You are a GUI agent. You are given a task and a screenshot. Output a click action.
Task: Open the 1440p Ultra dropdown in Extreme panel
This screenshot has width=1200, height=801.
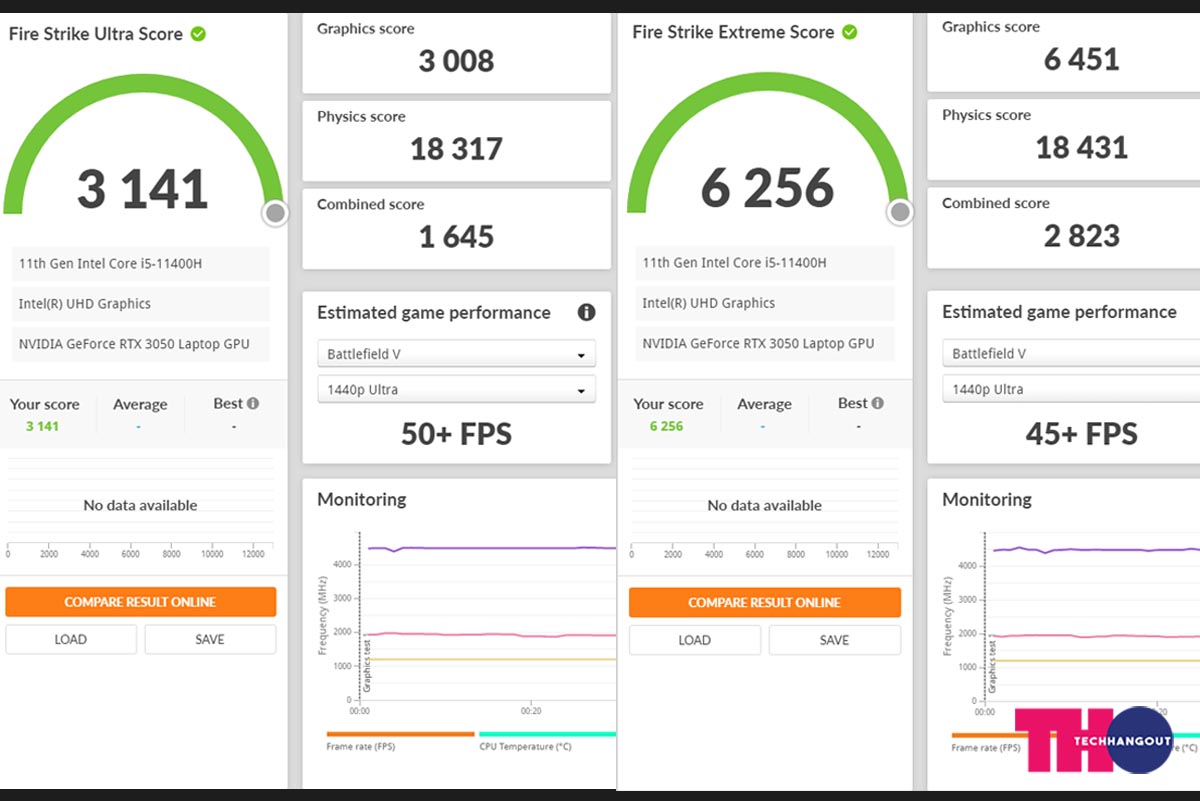click(x=1071, y=389)
